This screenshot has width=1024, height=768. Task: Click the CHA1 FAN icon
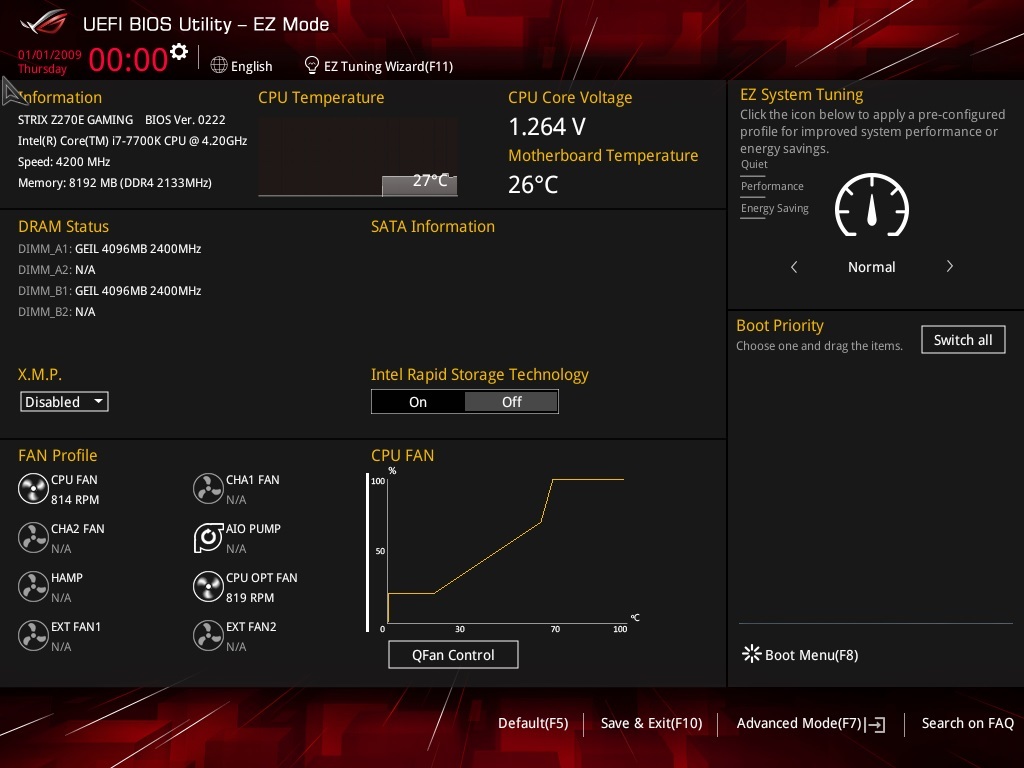point(208,489)
